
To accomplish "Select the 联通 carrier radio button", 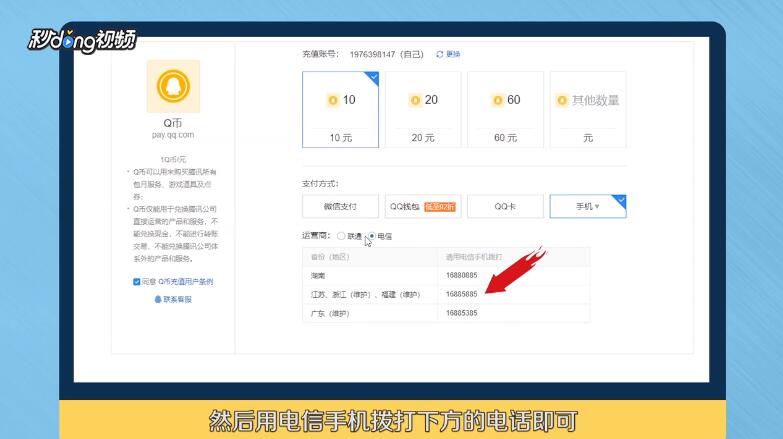I will pos(341,236).
